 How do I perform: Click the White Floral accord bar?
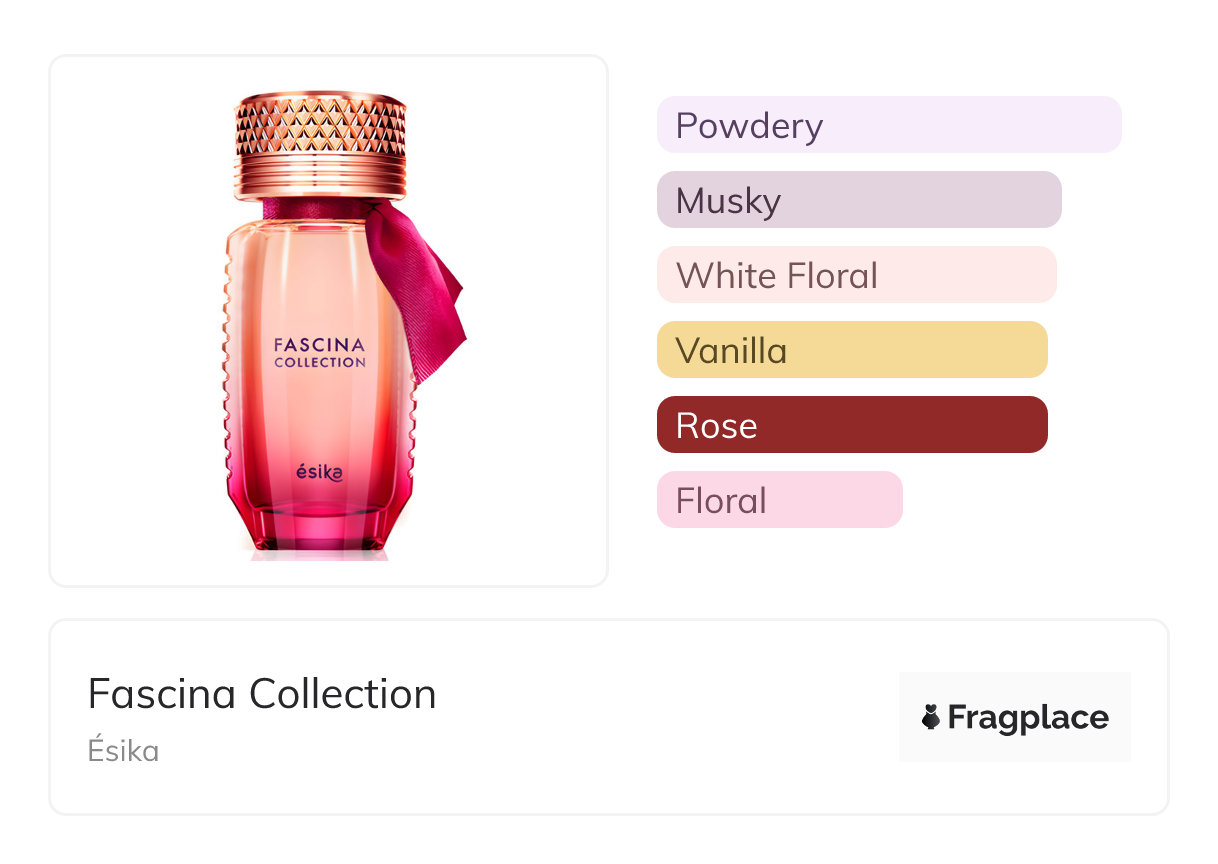coord(856,275)
